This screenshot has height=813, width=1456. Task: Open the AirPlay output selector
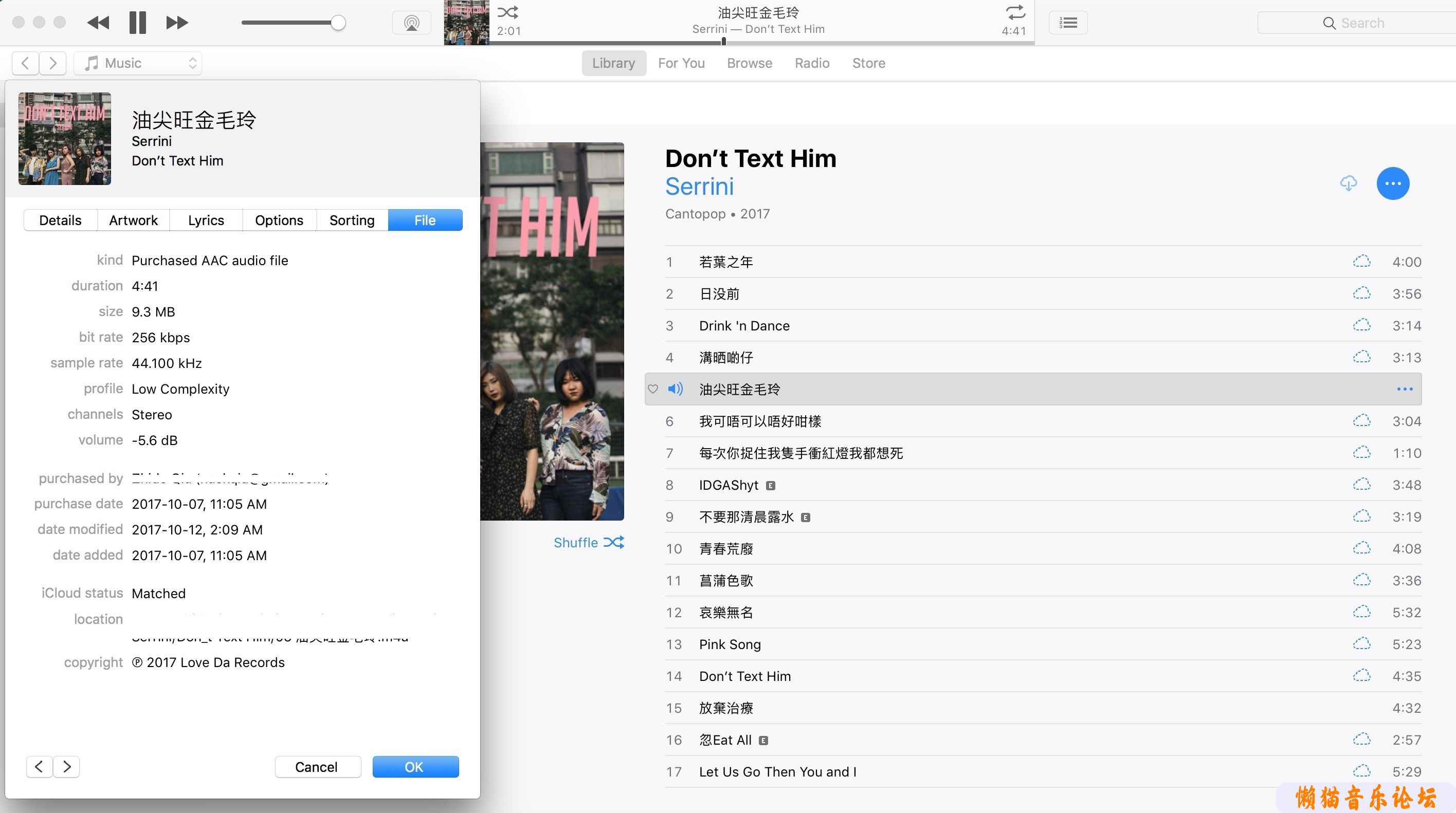tap(411, 23)
